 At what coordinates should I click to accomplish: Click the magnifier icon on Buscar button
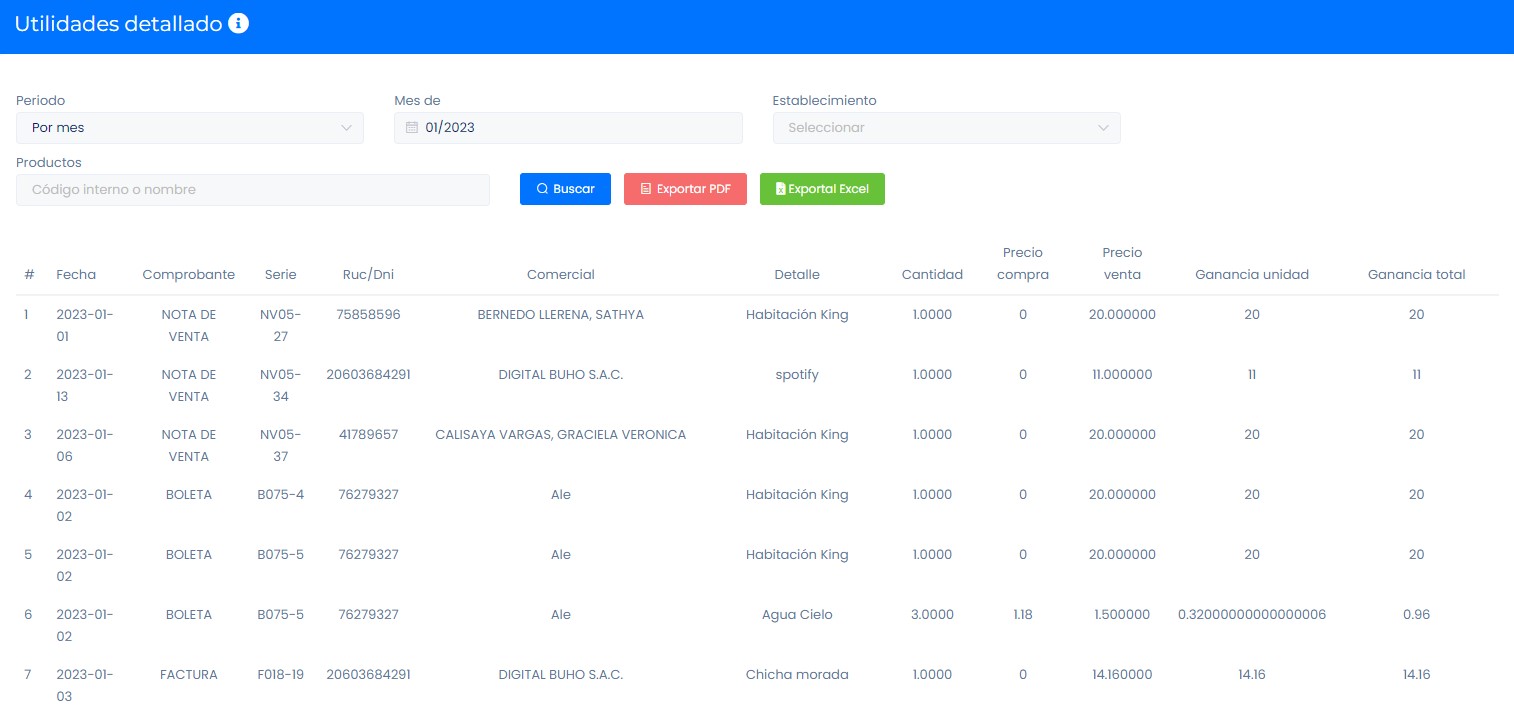(542, 189)
